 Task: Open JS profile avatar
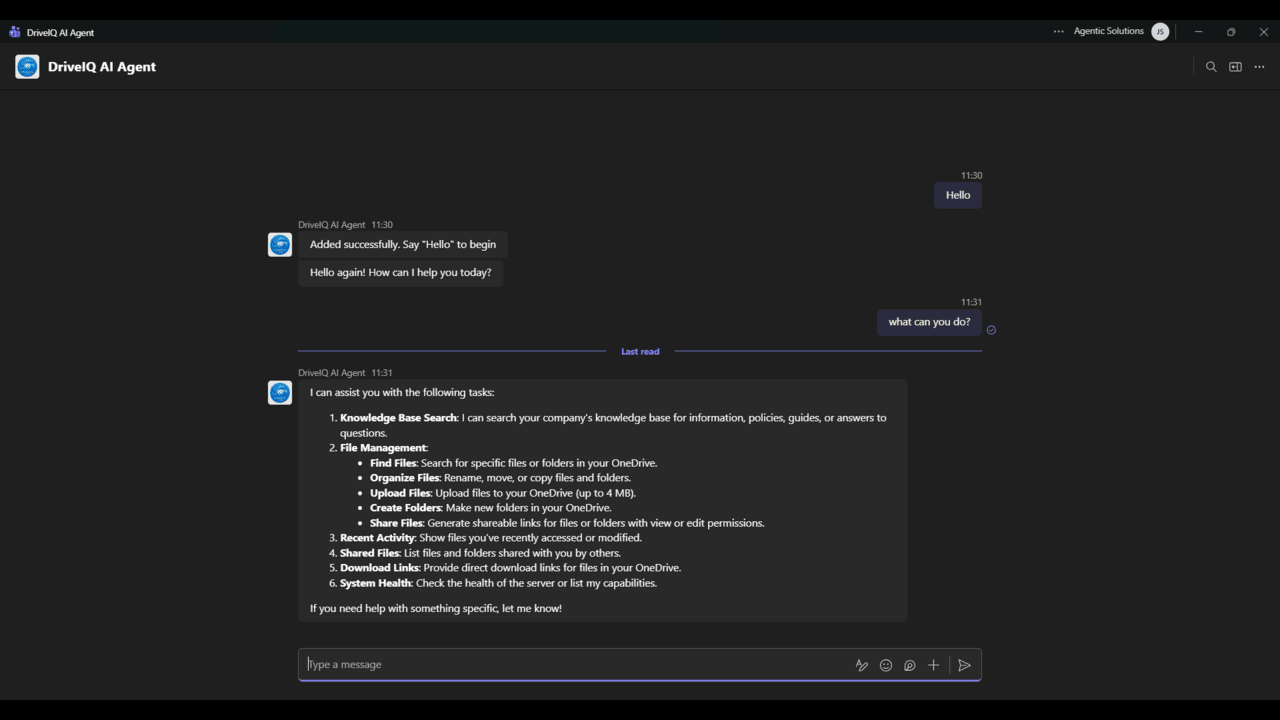(x=1160, y=32)
